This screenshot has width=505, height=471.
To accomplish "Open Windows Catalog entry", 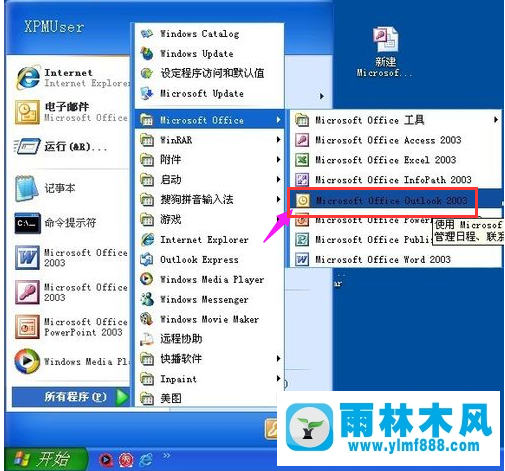I will tap(209, 34).
